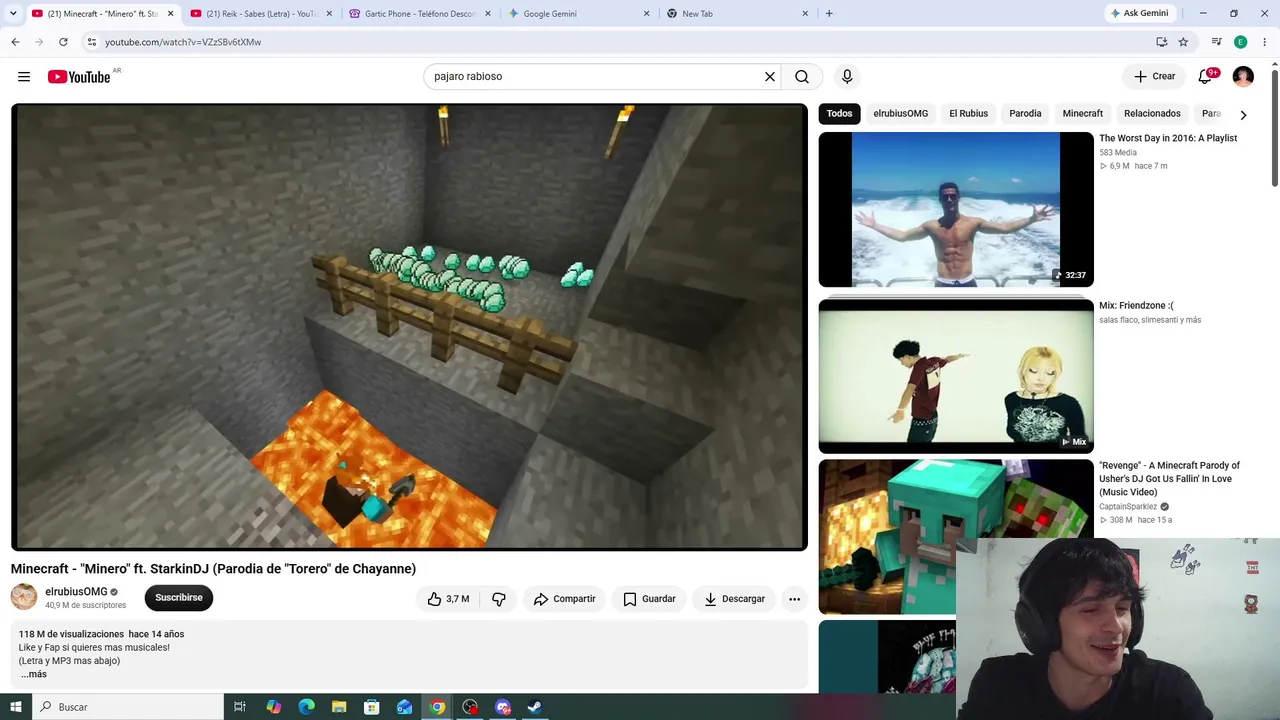
Task: Open the Chrome profile E avatar
Action: [x=1240, y=42]
